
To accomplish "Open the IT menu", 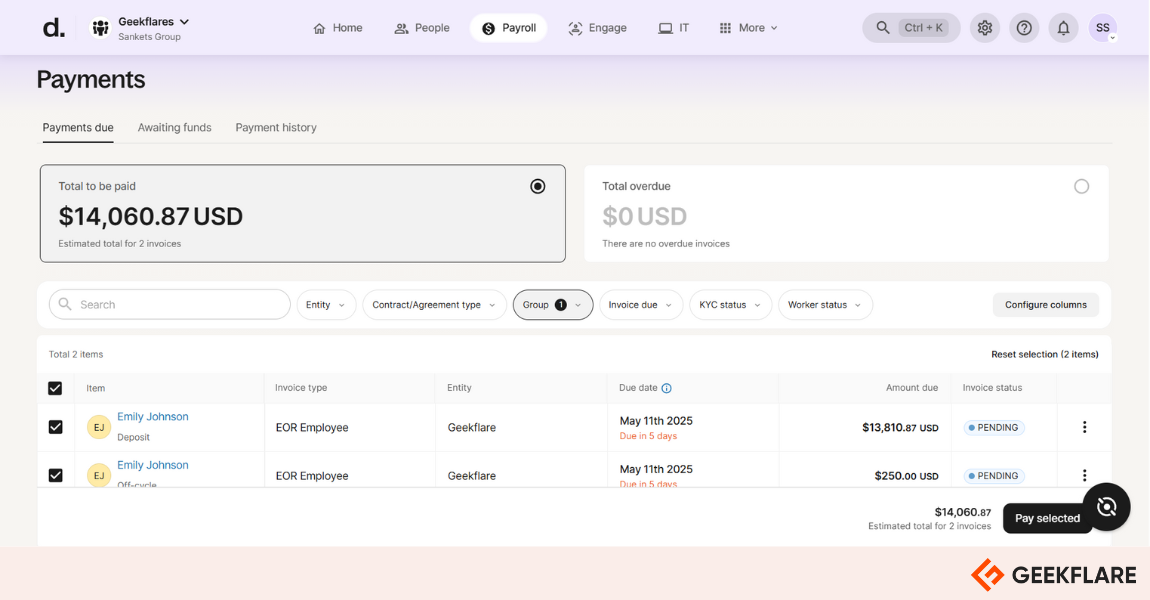I will click(673, 28).
